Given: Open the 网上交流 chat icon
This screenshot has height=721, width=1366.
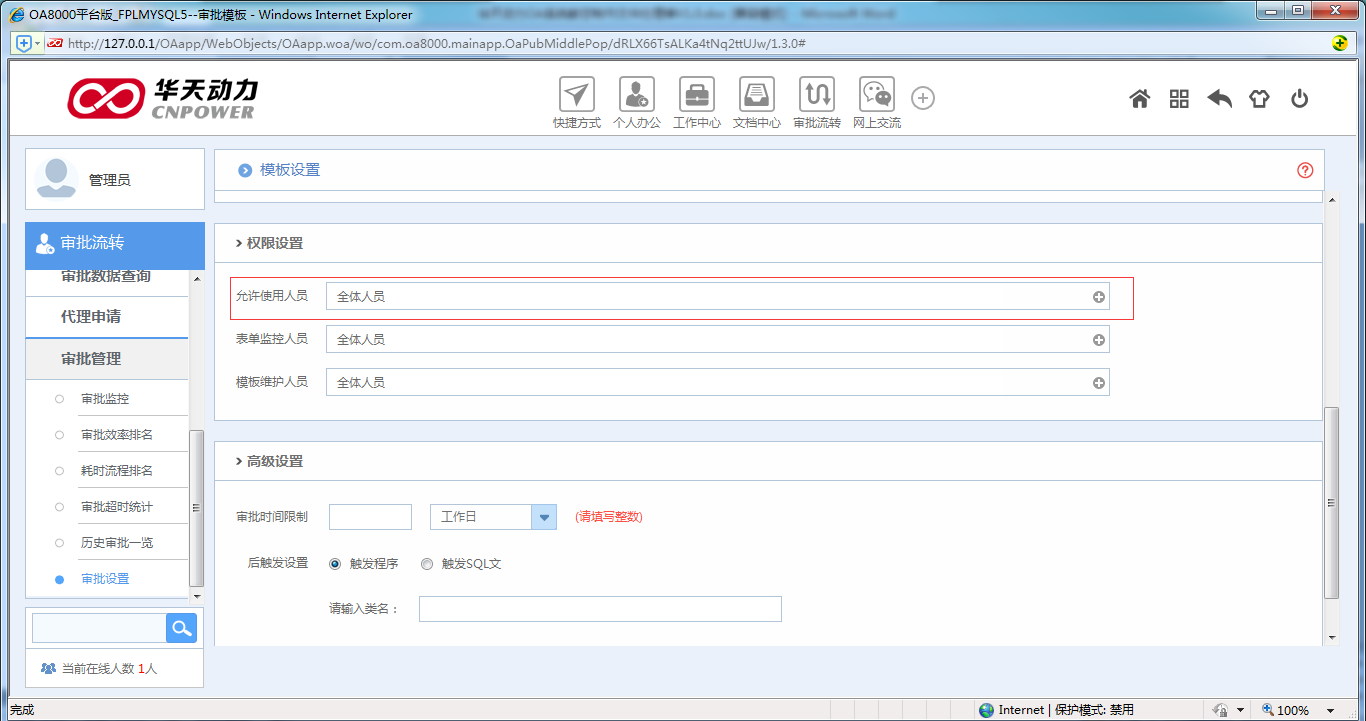Looking at the screenshot, I should pos(876,96).
